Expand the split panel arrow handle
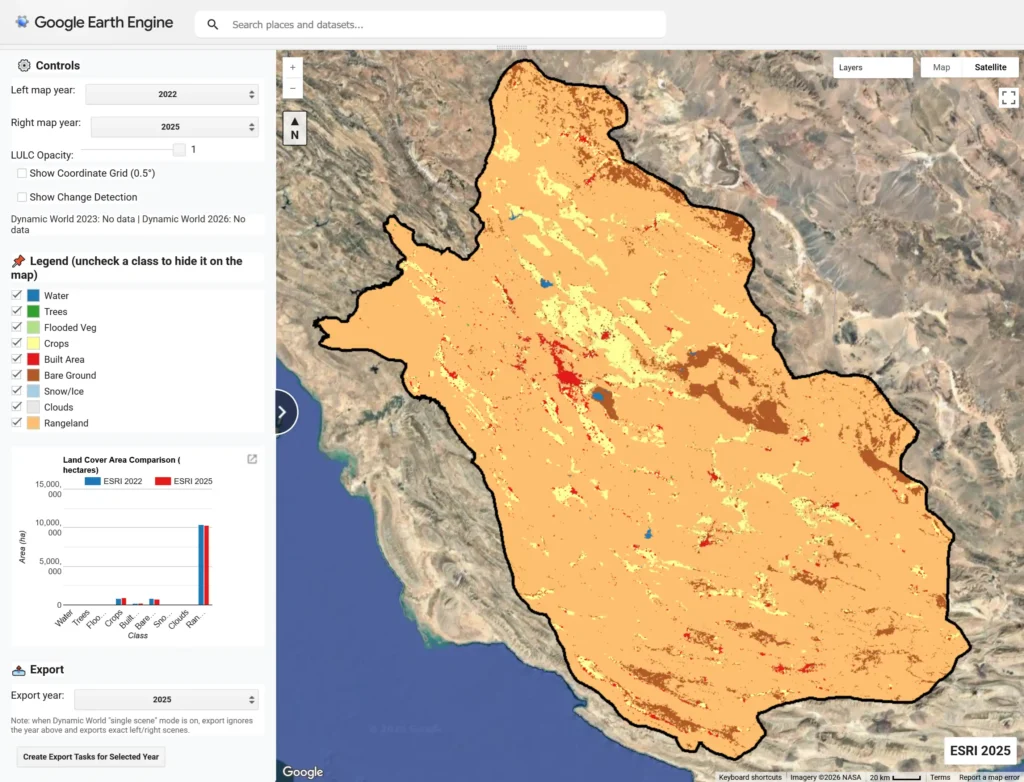The image size is (1024, 782). pos(285,412)
